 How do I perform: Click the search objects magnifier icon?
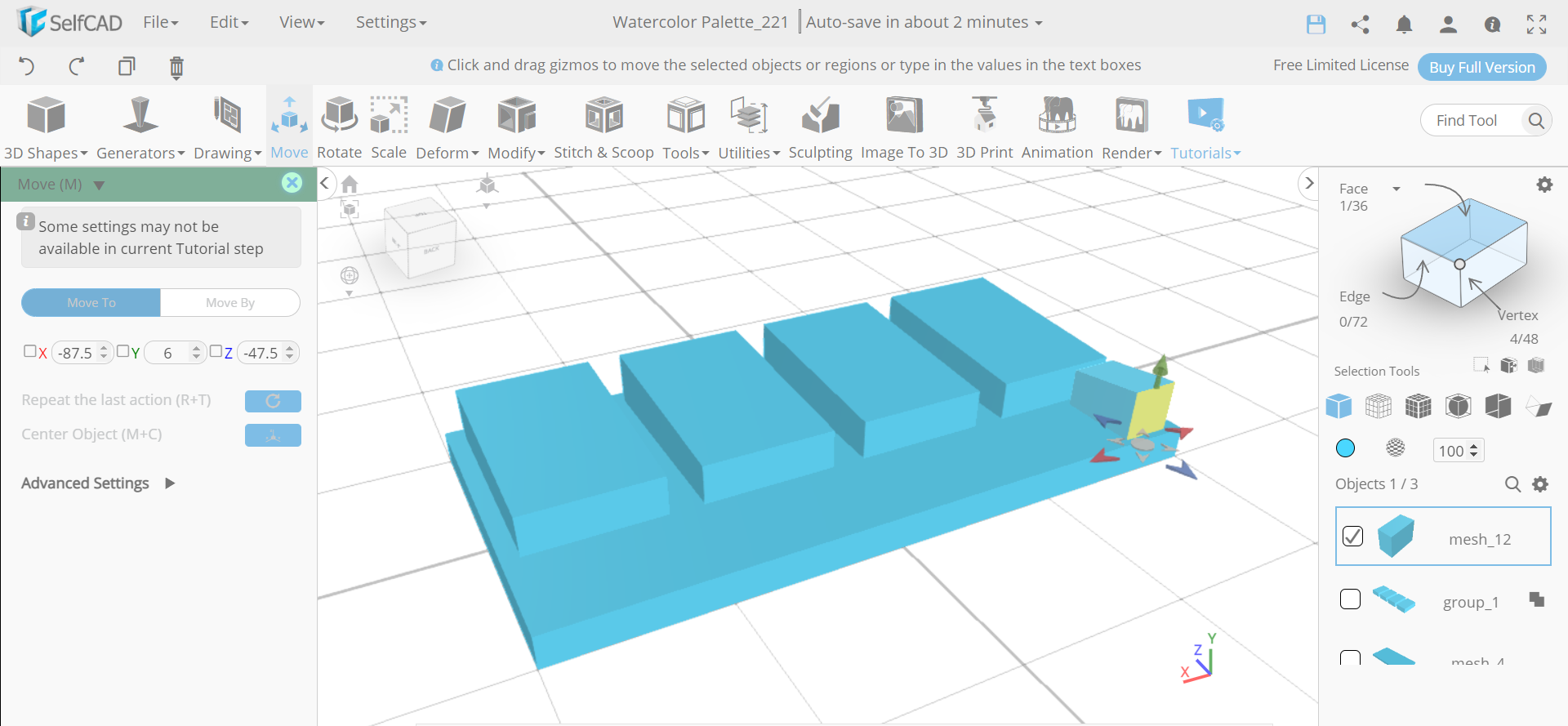click(1513, 484)
